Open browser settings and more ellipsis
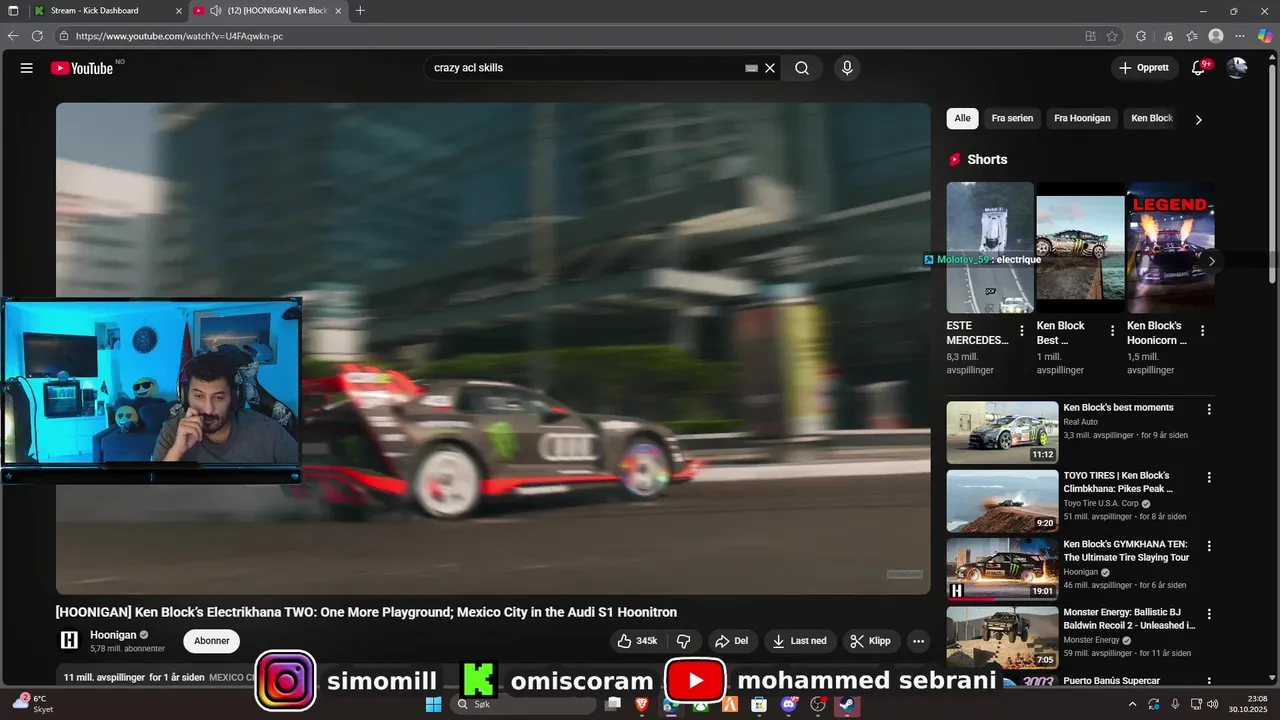Screen dimensions: 1280x720 (x=1241, y=36)
